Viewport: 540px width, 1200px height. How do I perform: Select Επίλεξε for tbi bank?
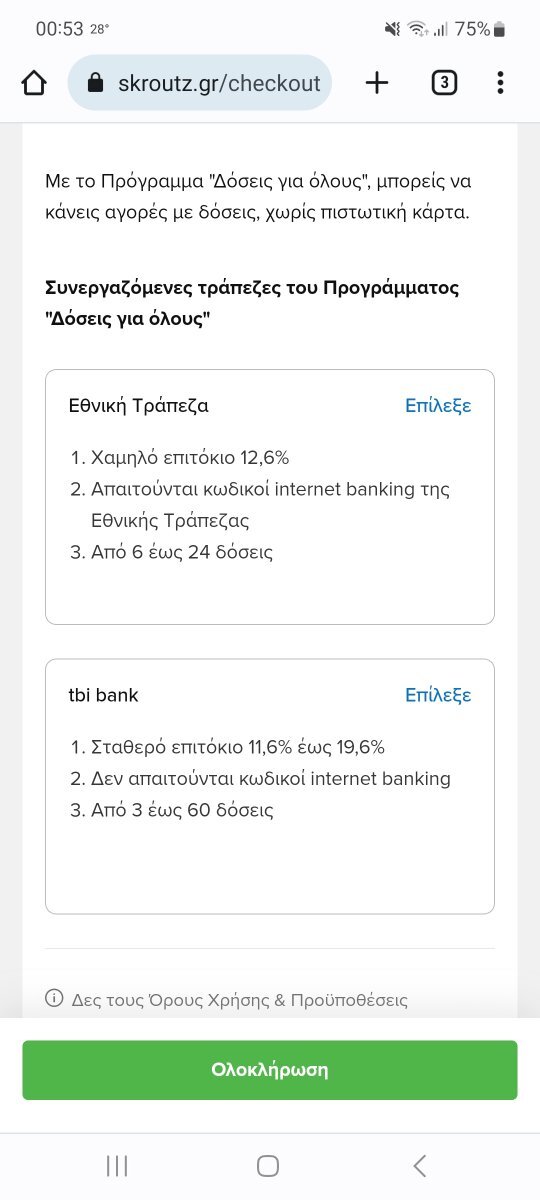coord(438,695)
